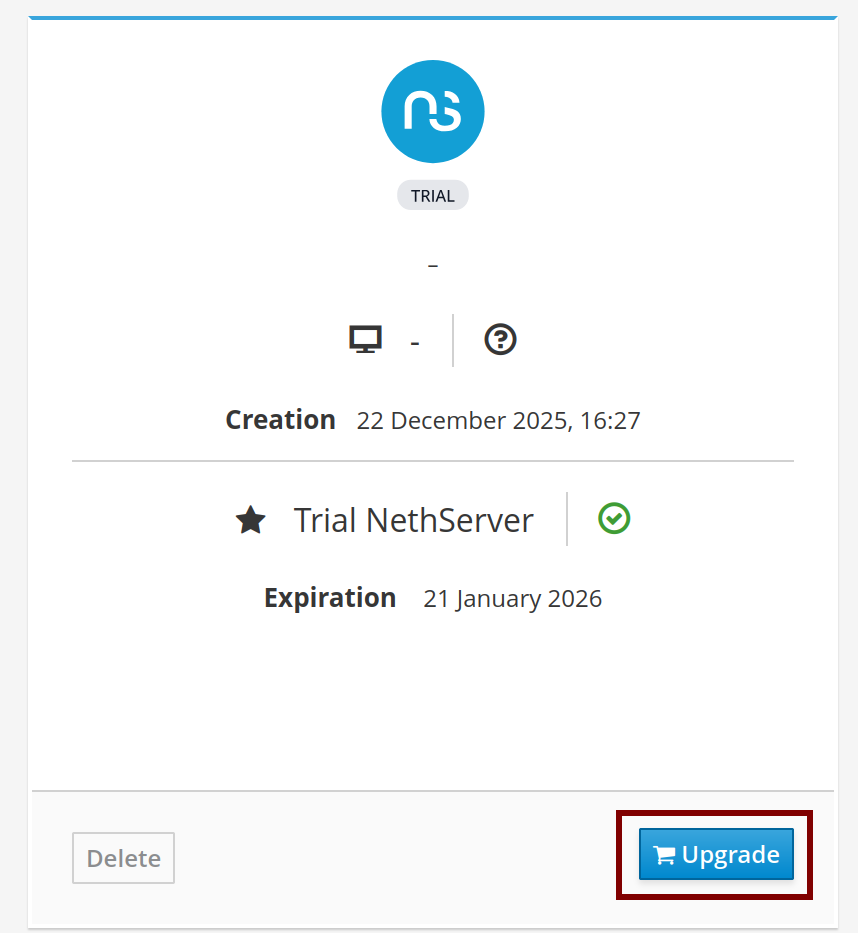The image size is (858, 933).
Task: Click the shopping cart icon
Action: click(x=664, y=856)
